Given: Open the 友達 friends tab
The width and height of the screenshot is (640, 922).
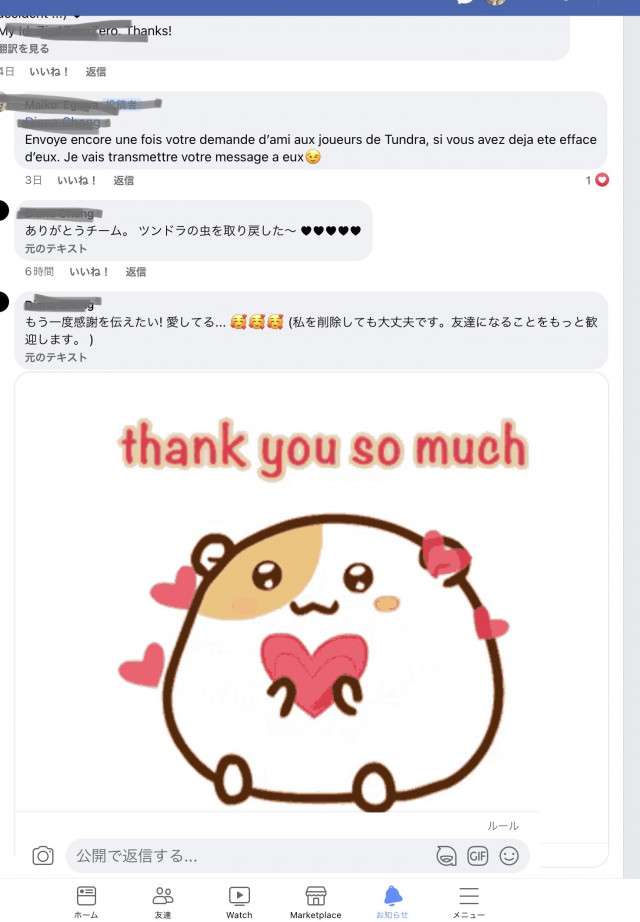Looking at the screenshot, I should point(163,901).
